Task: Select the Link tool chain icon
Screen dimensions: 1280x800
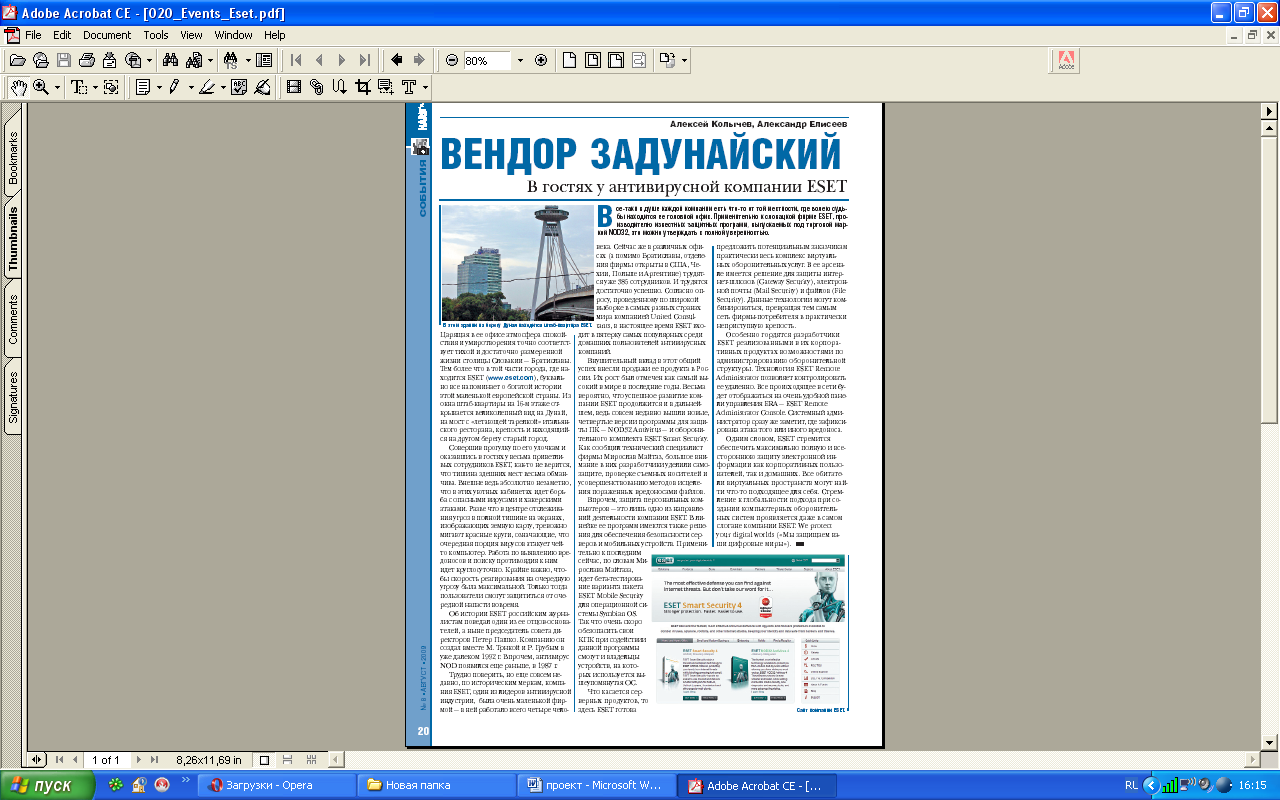Action: click(317, 87)
